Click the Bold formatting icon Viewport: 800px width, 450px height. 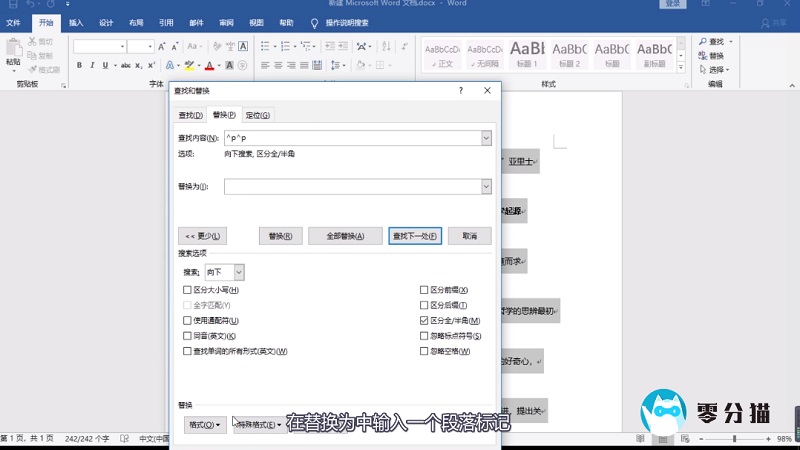(79, 66)
